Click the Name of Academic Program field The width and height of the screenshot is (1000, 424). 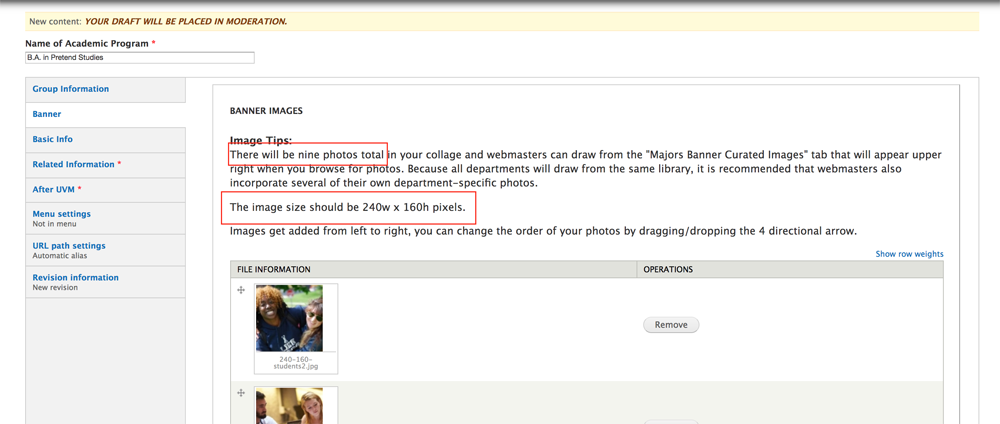point(140,57)
